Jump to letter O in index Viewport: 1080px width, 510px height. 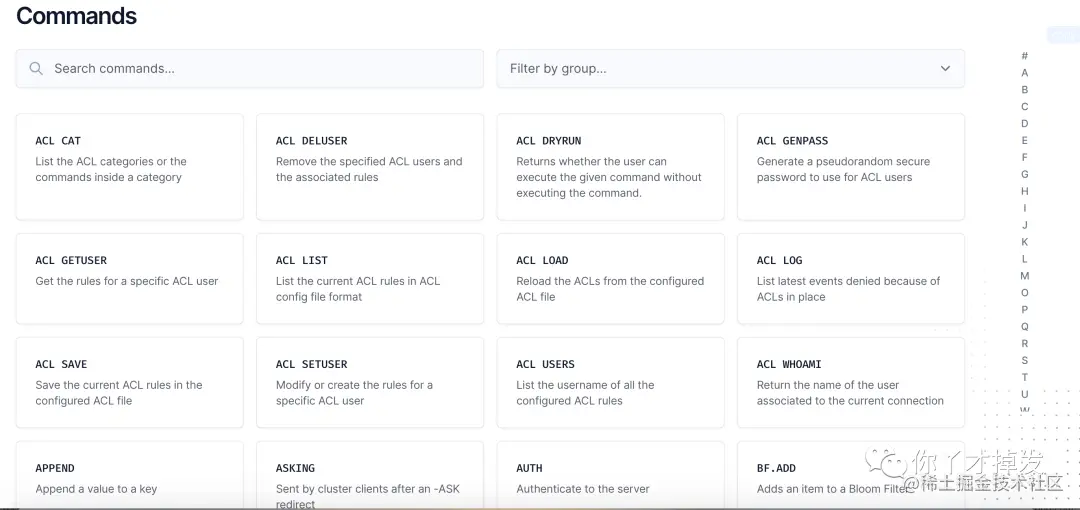[x=1025, y=293]
